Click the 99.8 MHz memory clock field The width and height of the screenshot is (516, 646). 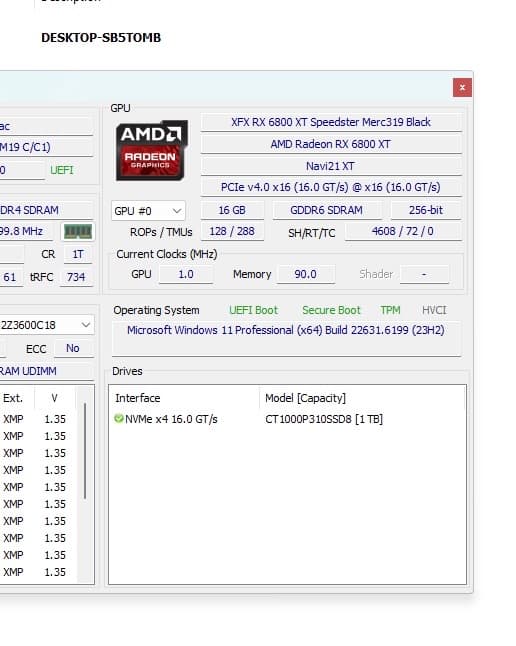tap(26, 232)
